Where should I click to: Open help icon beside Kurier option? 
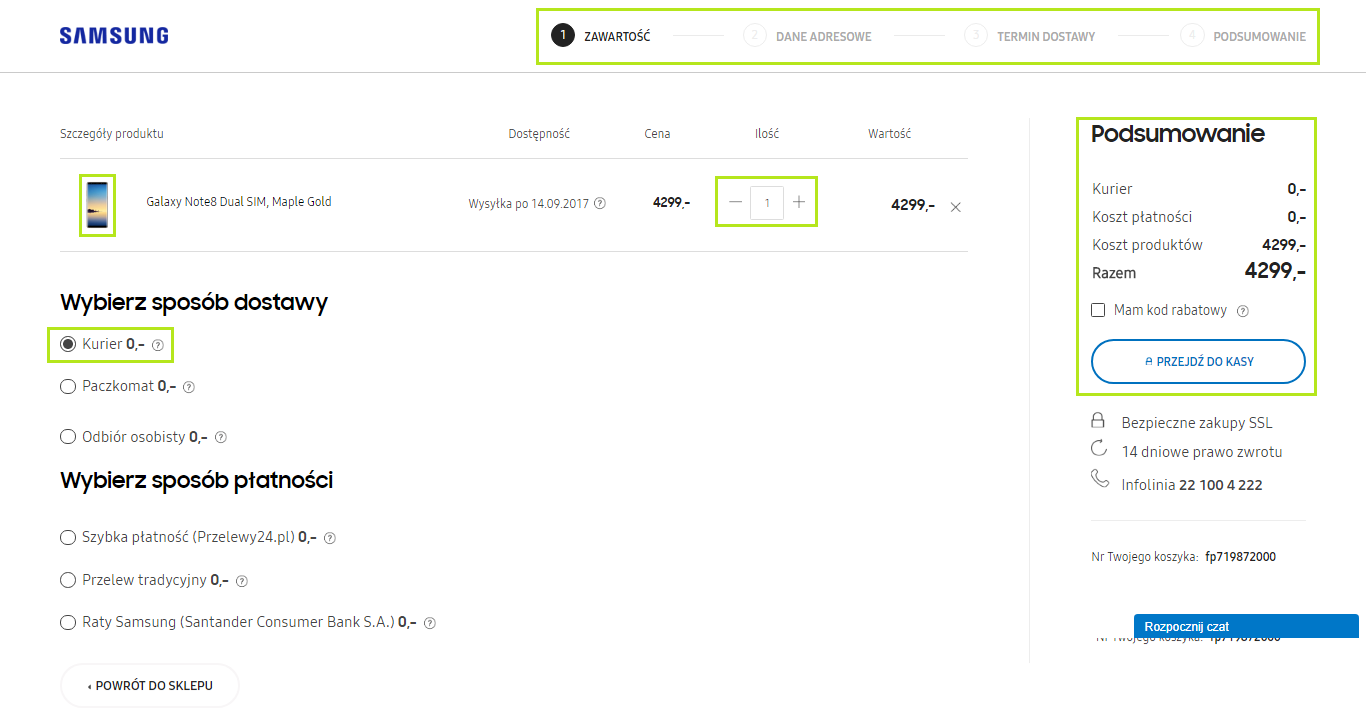(x=157, y=345)
